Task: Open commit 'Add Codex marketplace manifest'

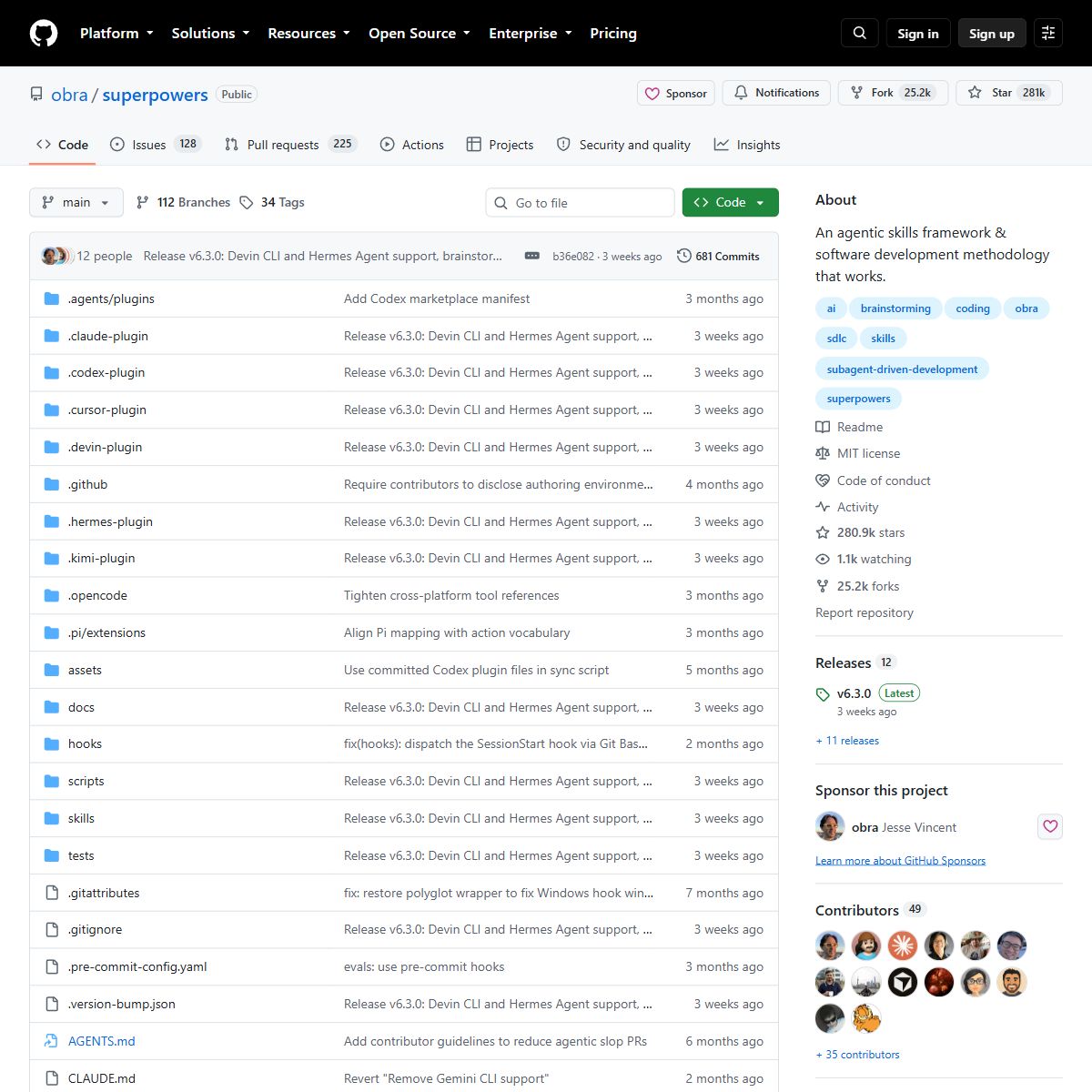Action: pyautogui.click(x=437, y=298)
